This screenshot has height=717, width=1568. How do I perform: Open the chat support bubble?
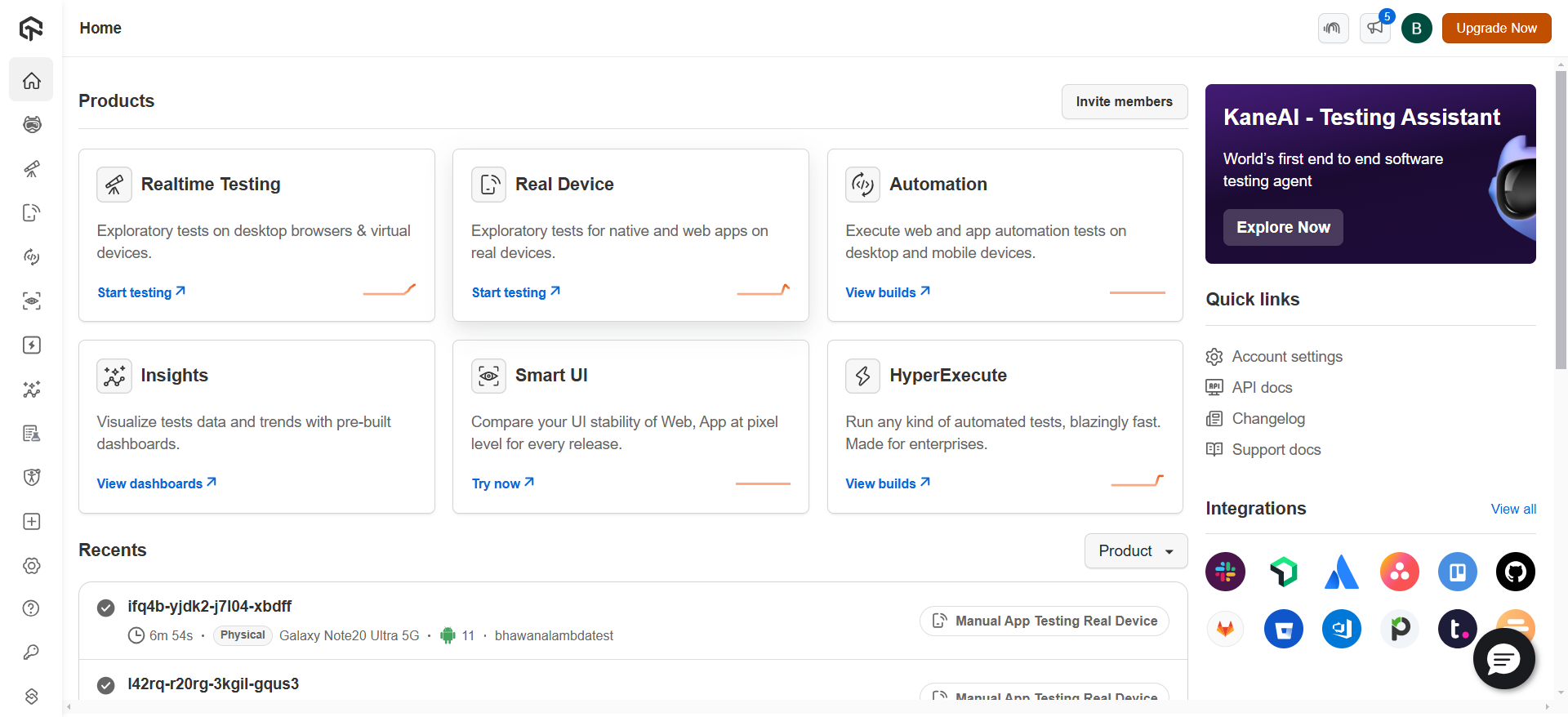[1503, 659]
